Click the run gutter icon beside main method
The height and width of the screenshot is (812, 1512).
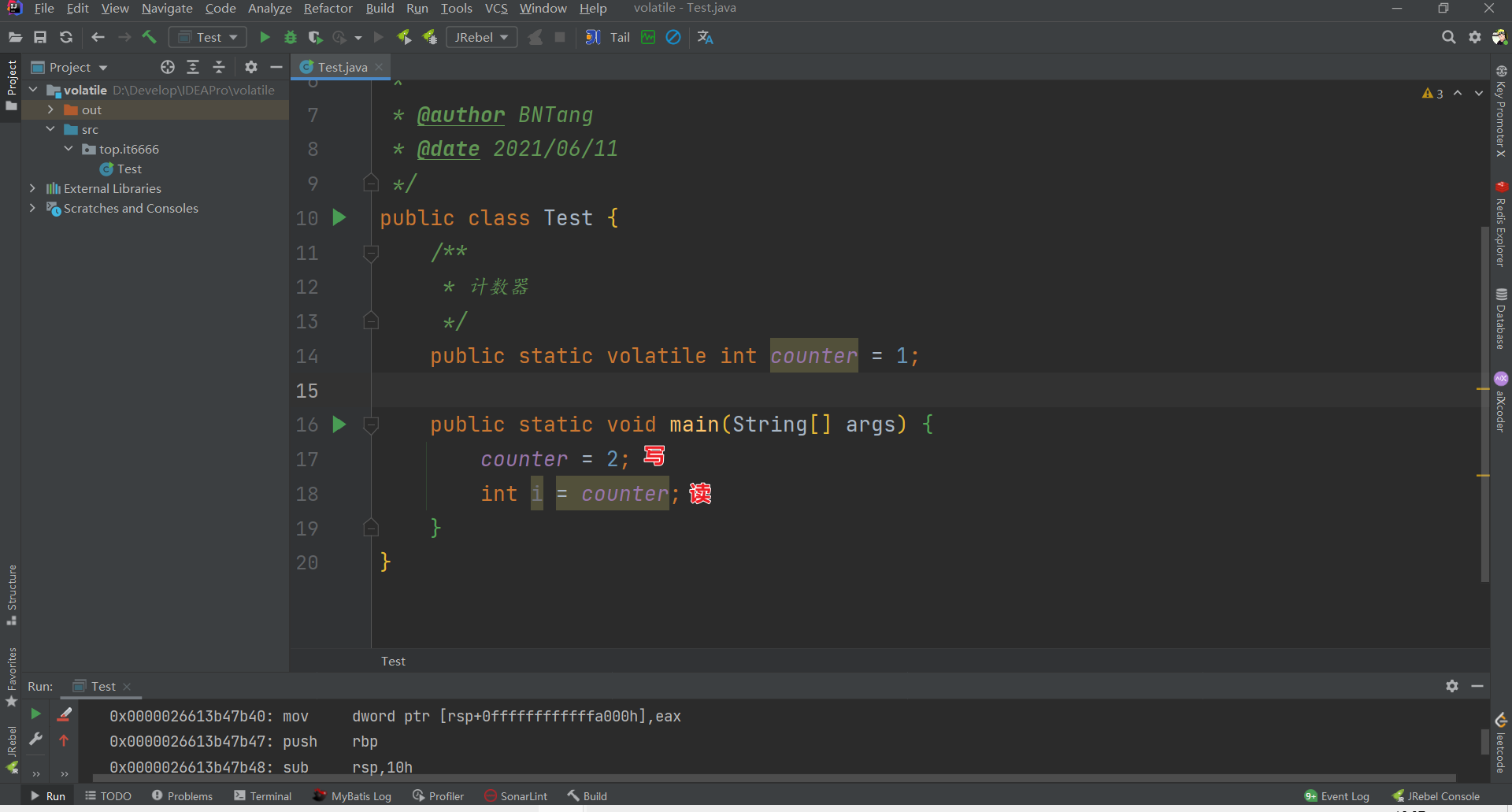(339, 425)
